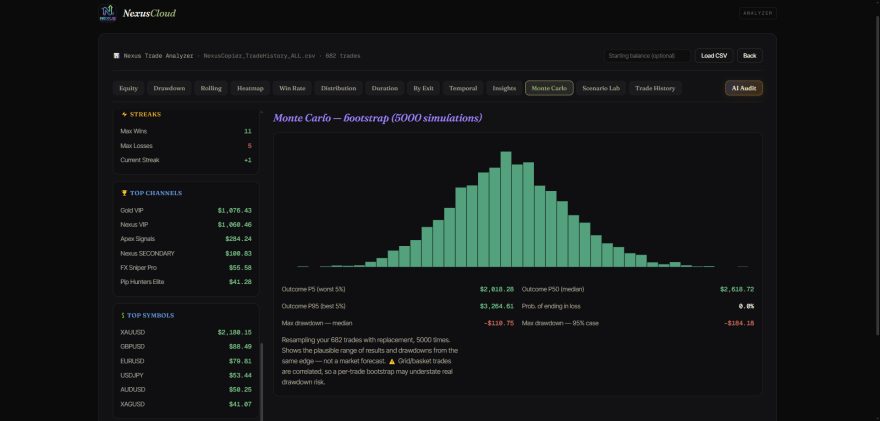This screenshot has width=880, height=421.
Task: Click the Current Streak row
Action: 186,160
